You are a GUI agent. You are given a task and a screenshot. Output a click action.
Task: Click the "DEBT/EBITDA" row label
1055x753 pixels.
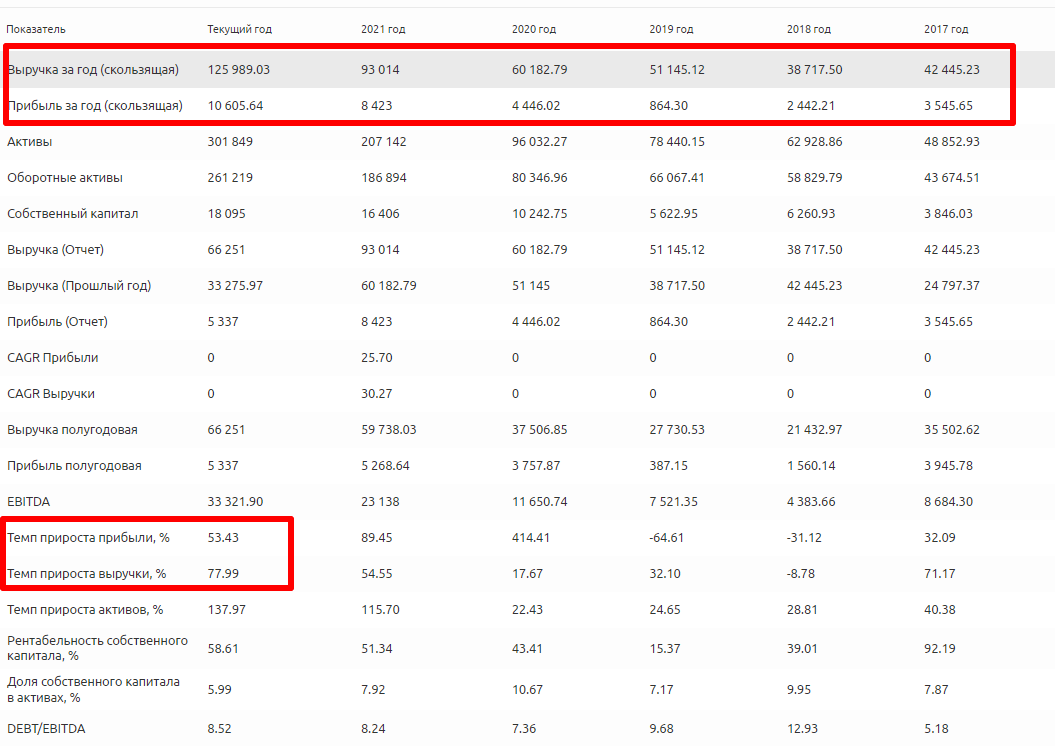[46, 729]
